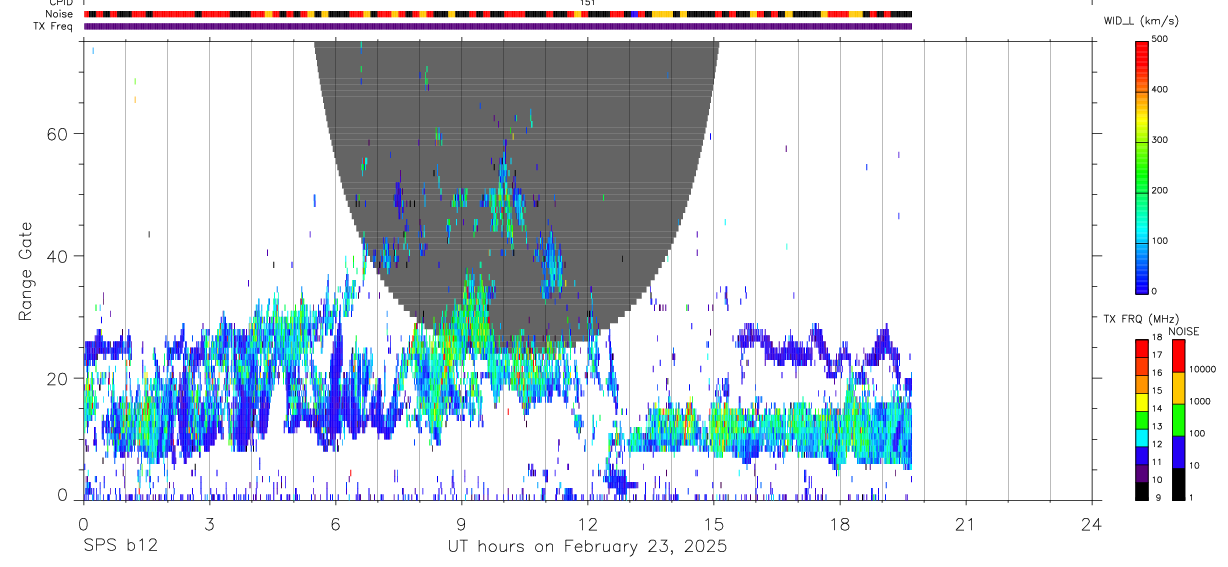Click x-axis tick label 12
The height and width of the screenshot is (567, 1228).
[587, 523]
